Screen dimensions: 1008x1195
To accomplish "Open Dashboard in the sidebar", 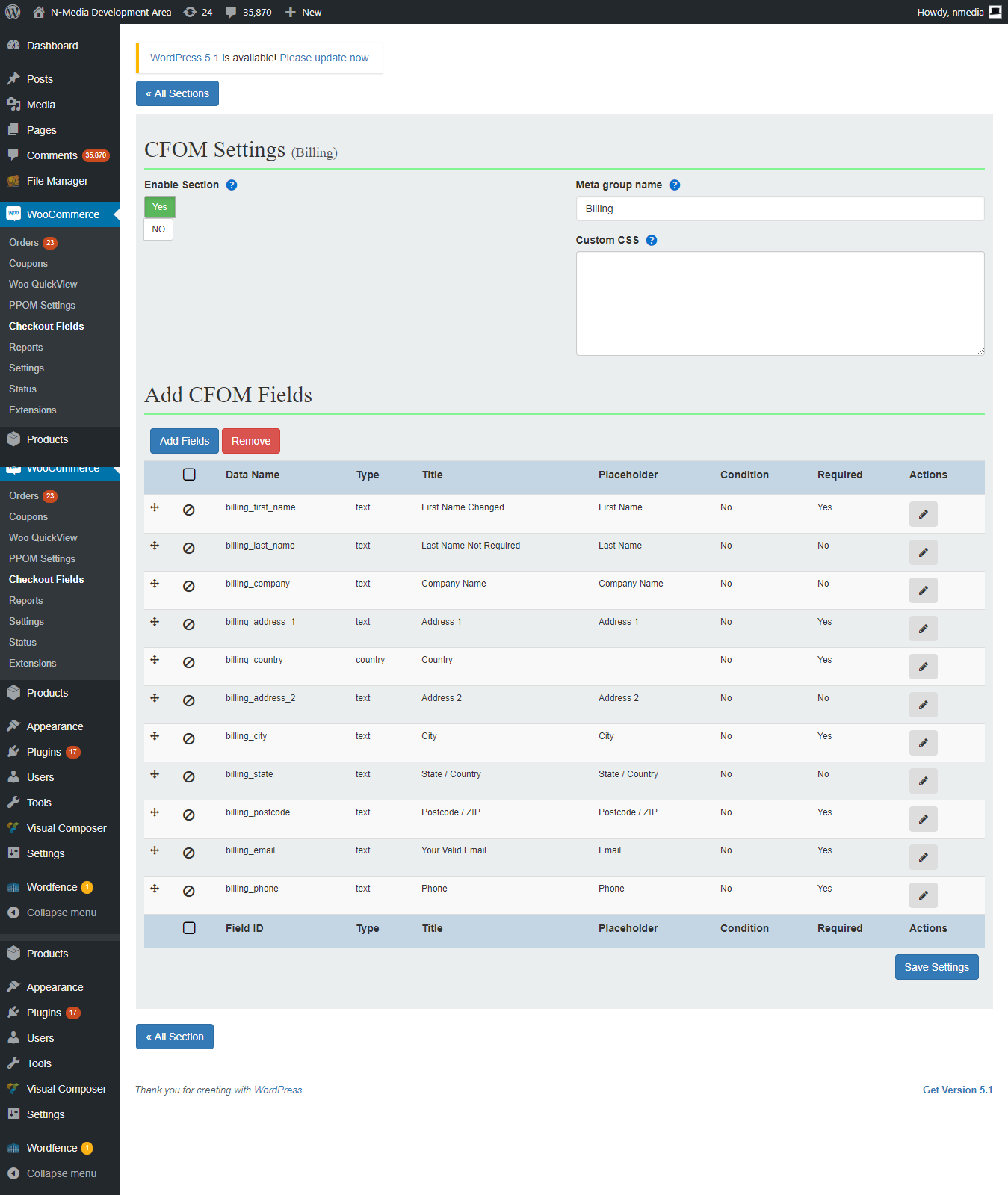I will (52, 46).
